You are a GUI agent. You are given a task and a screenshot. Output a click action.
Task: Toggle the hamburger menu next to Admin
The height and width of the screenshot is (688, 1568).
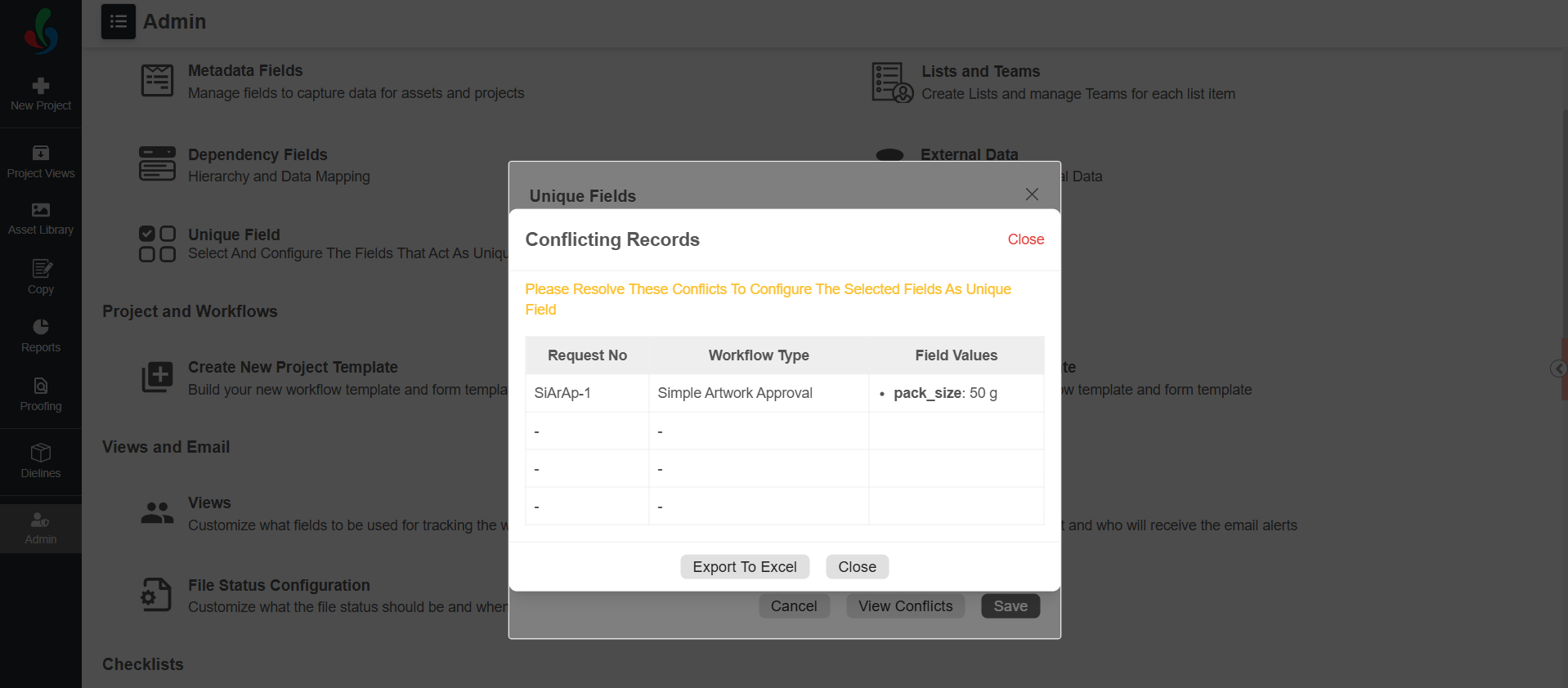(x=119, y=21)
